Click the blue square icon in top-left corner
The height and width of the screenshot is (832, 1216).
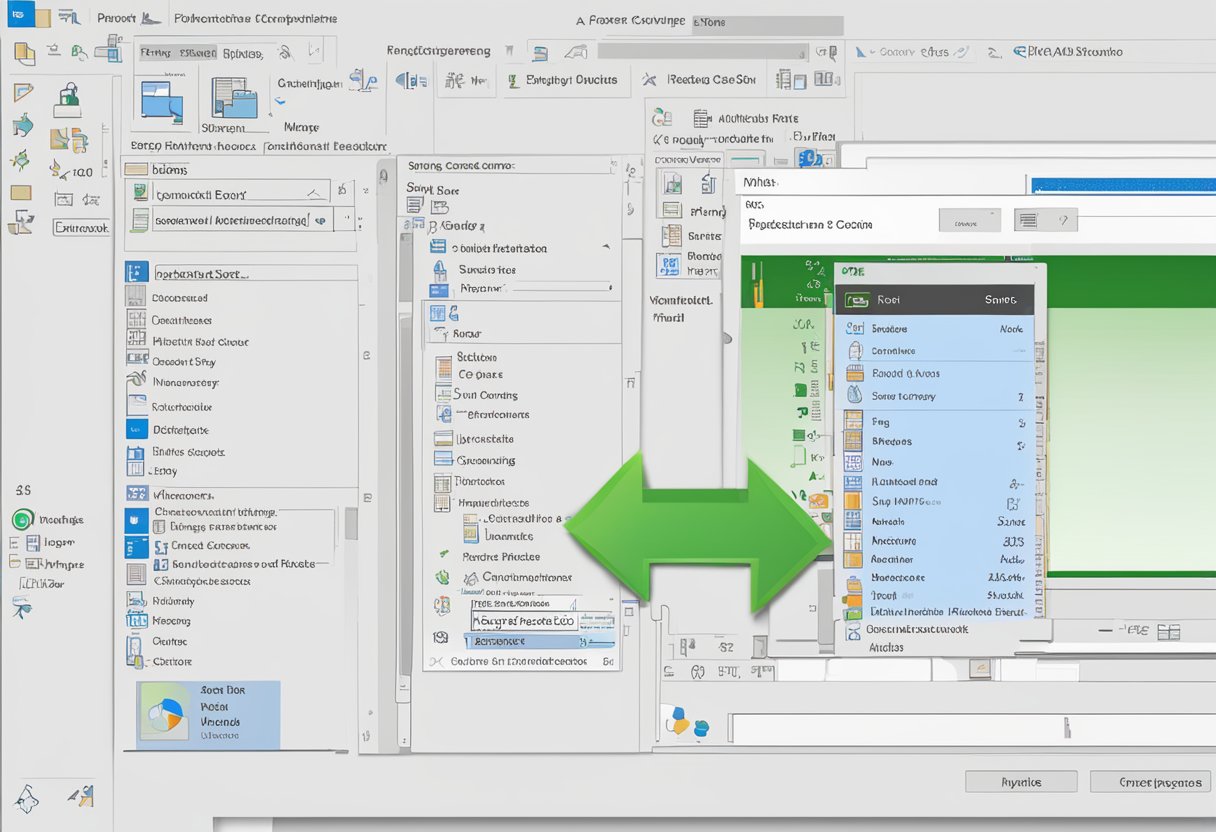19,15
